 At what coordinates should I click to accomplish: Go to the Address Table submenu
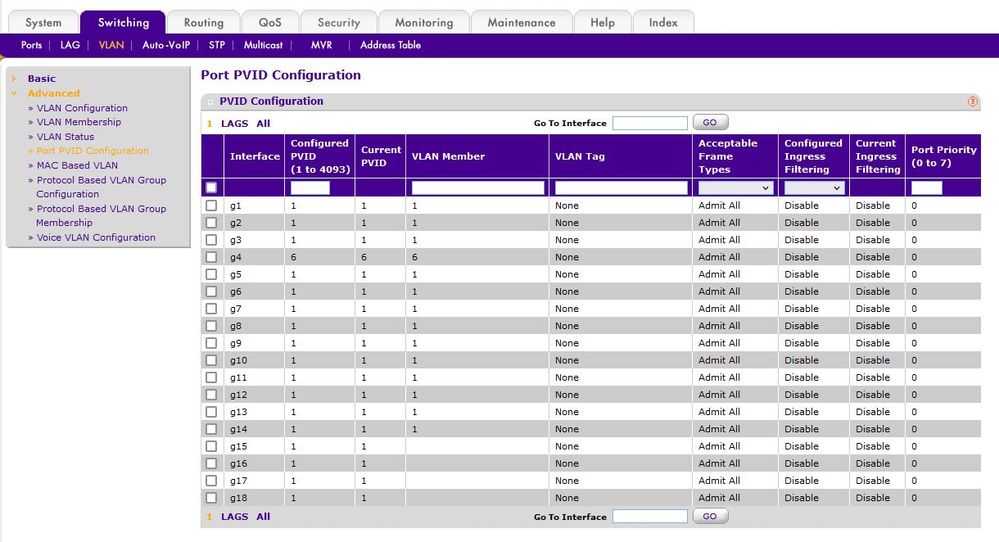coord(390,45)
